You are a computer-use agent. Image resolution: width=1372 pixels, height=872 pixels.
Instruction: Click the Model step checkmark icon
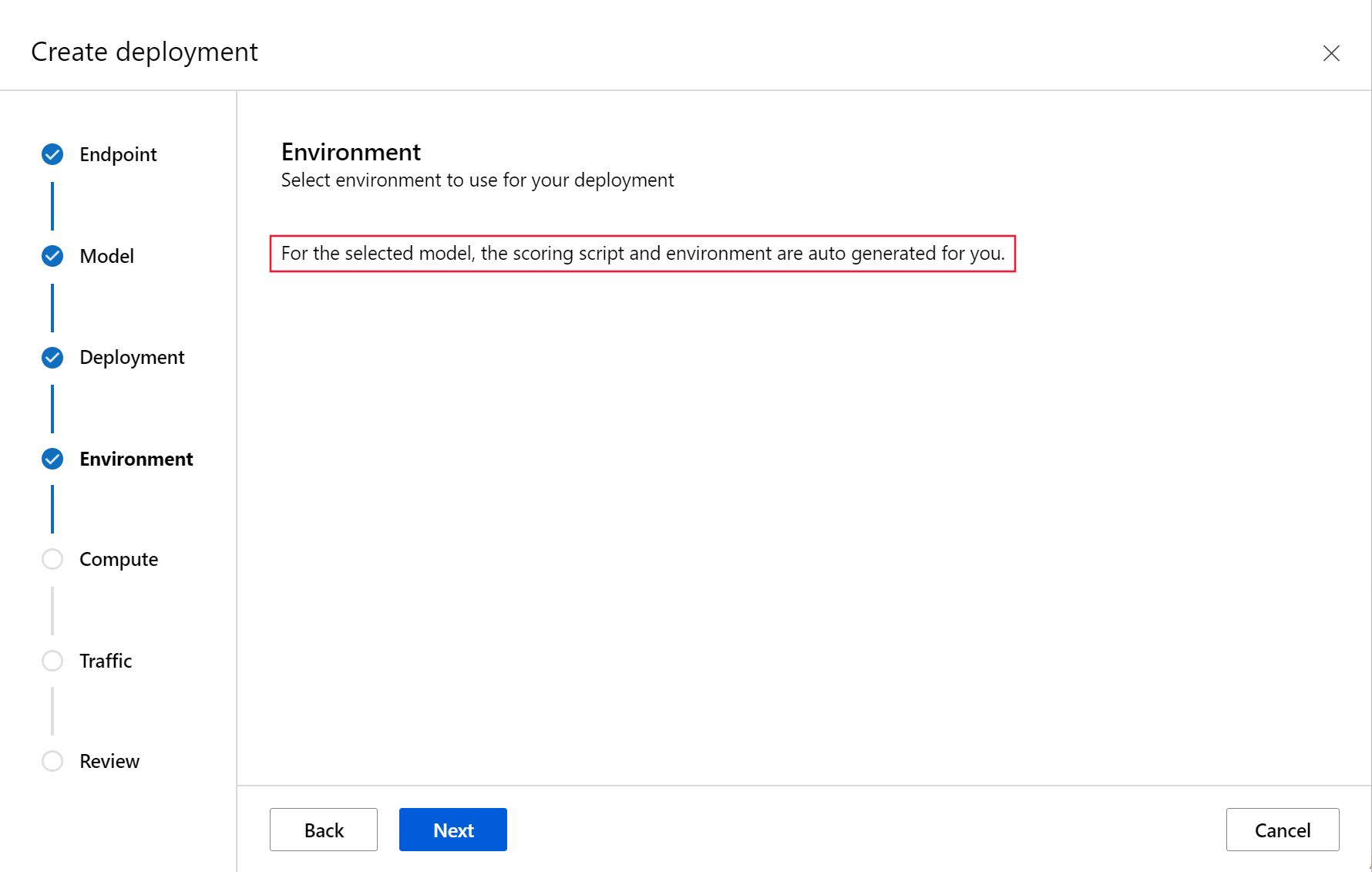pos(52,256)
